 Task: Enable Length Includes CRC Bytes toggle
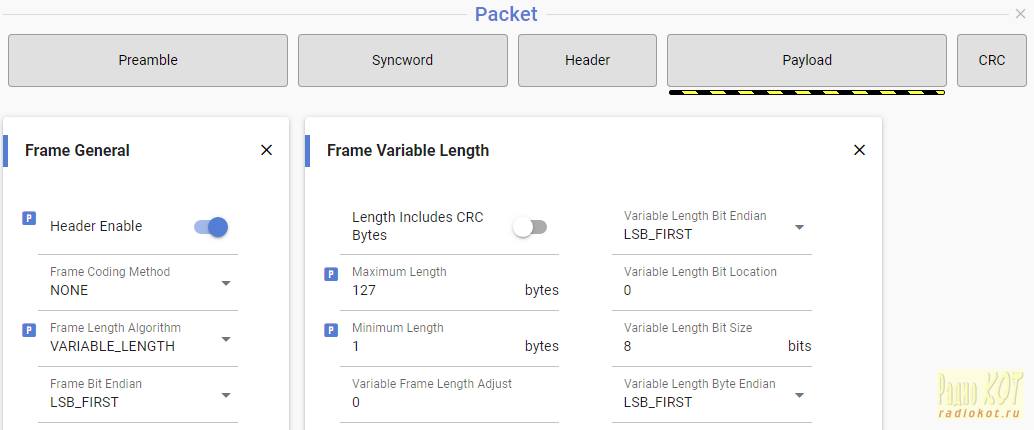point(530,227)
